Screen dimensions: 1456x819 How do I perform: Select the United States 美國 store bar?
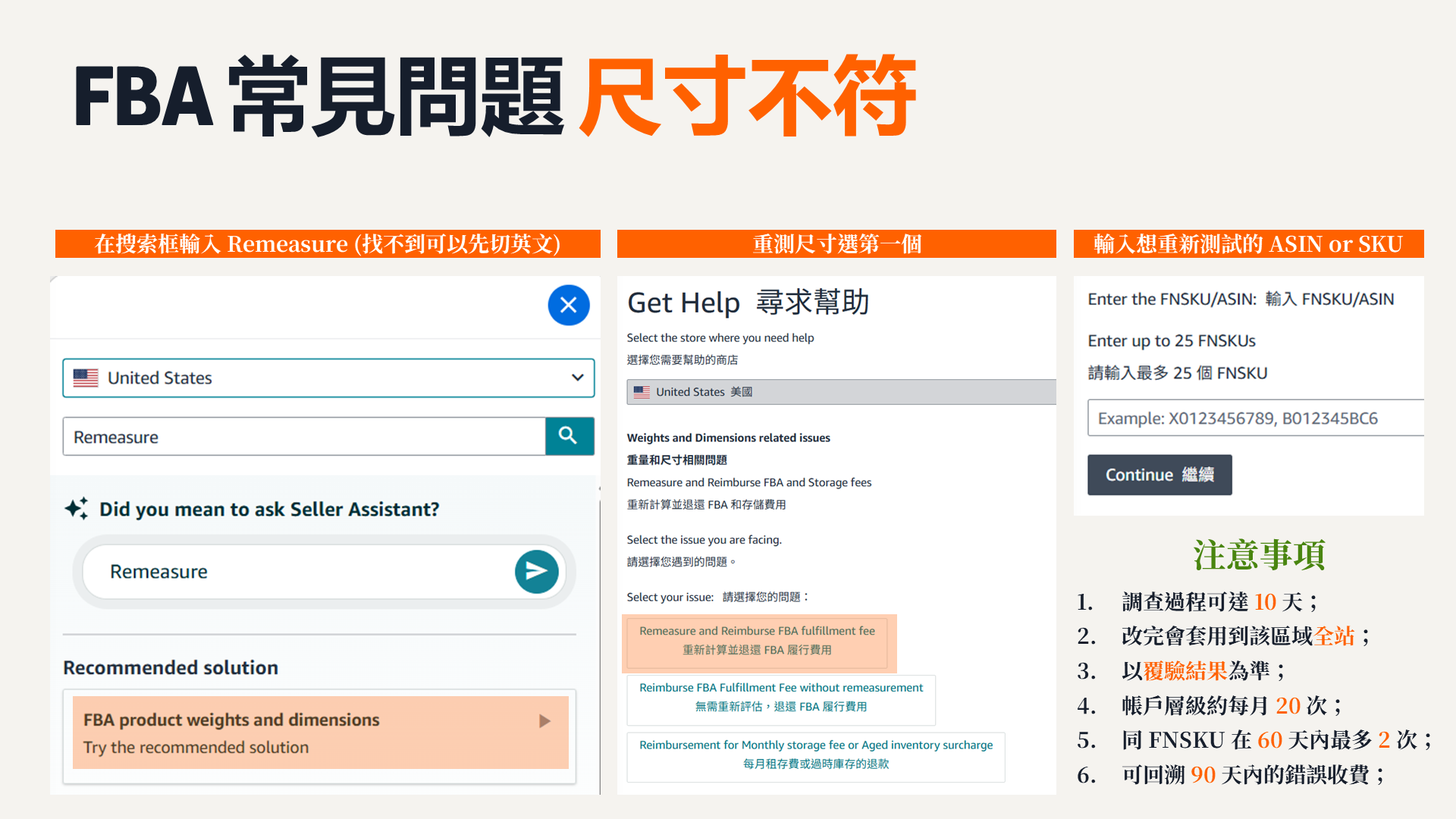click(841, 392)
